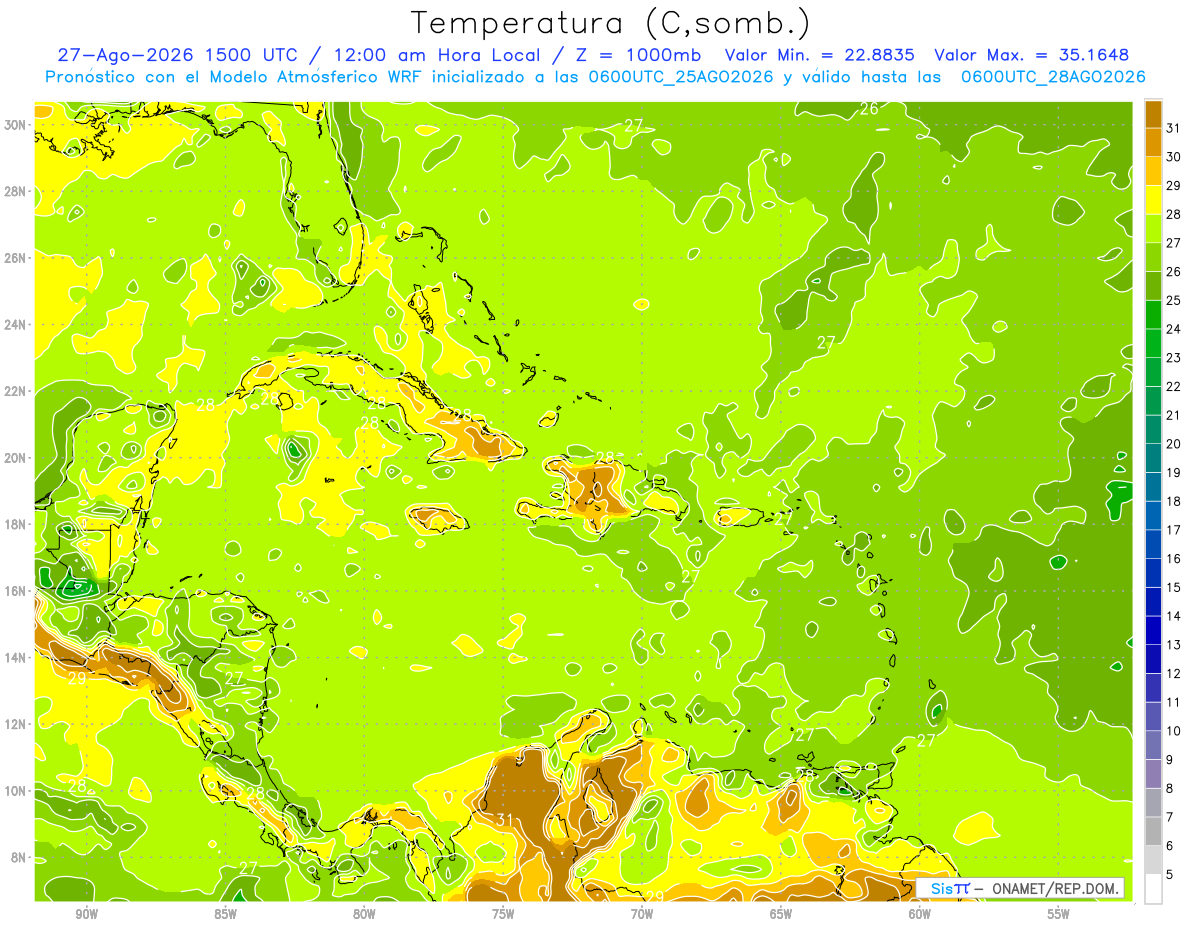Pick the color bar segment between 25 and 26
1200x927 pixels.
tap(1153, 286)
